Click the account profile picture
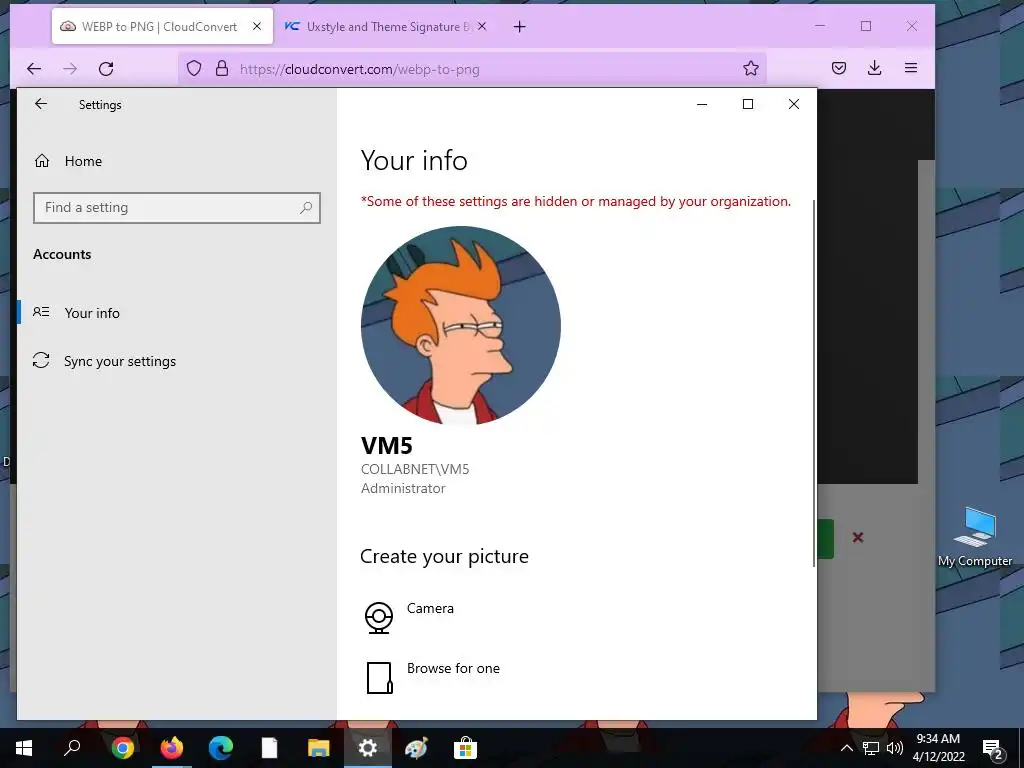Screen dimensions: 1024x768 pos(460,325)
